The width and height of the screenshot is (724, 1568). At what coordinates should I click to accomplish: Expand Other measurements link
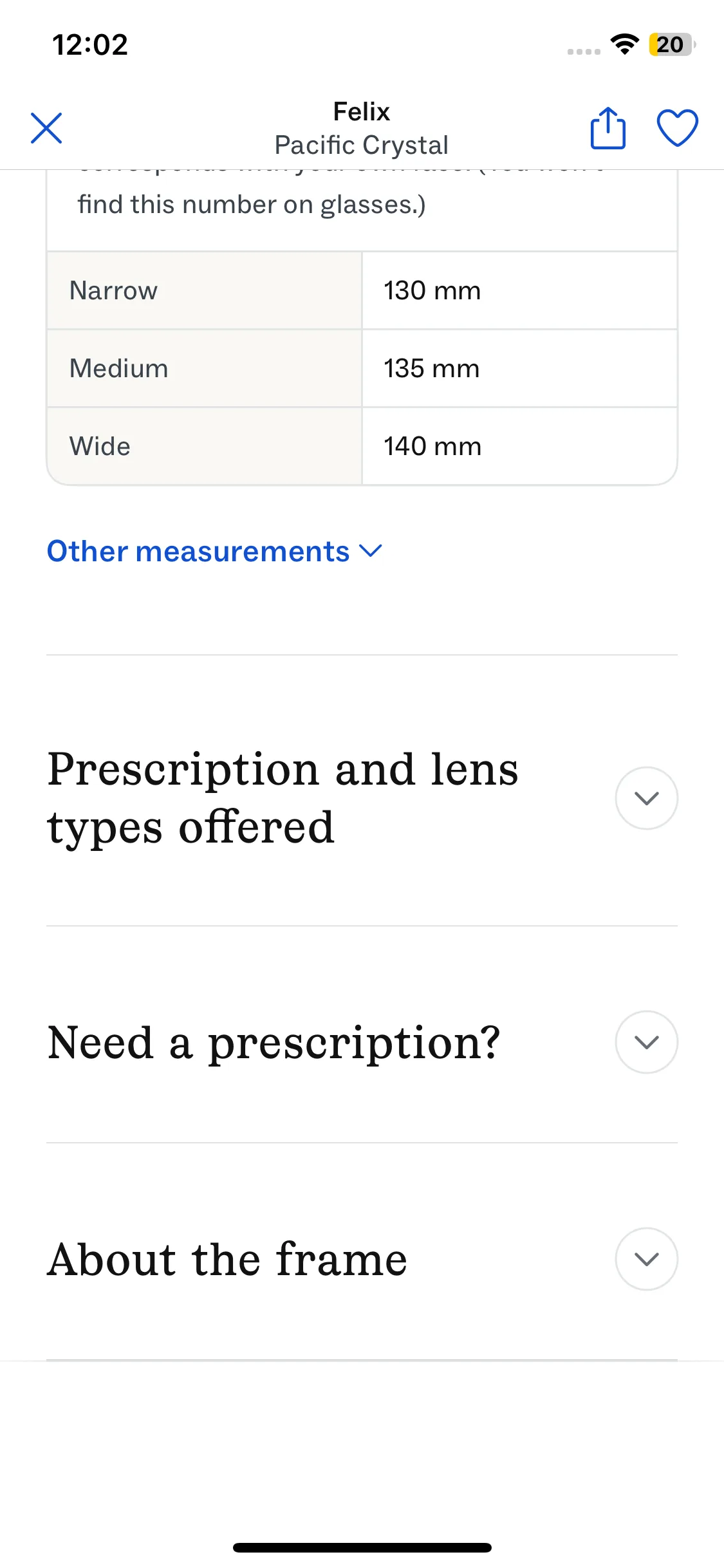click(198, 552)
